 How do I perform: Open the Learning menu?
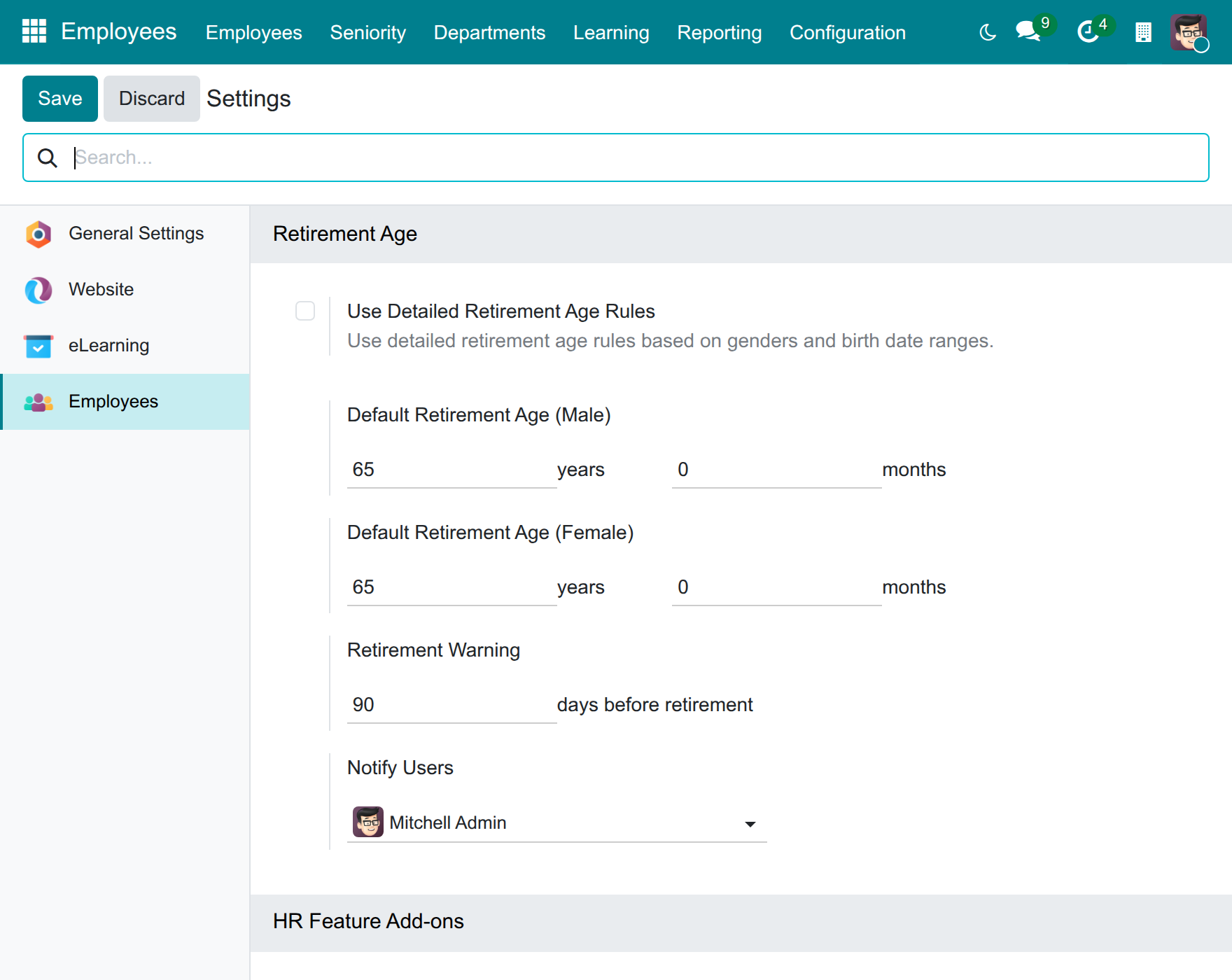[611, 32]
